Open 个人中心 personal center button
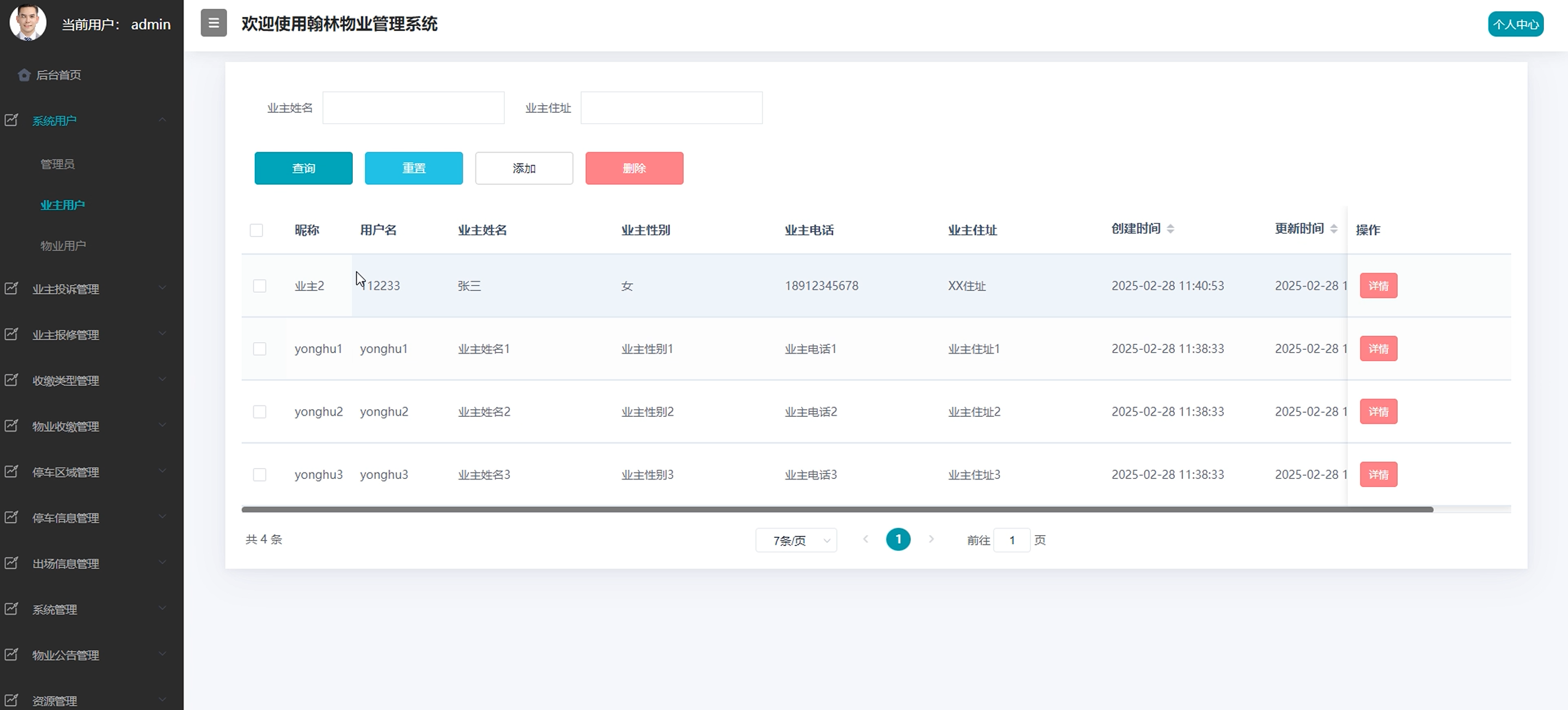The width and height of the screenshot is (1568, 710). pos(1515,25)
